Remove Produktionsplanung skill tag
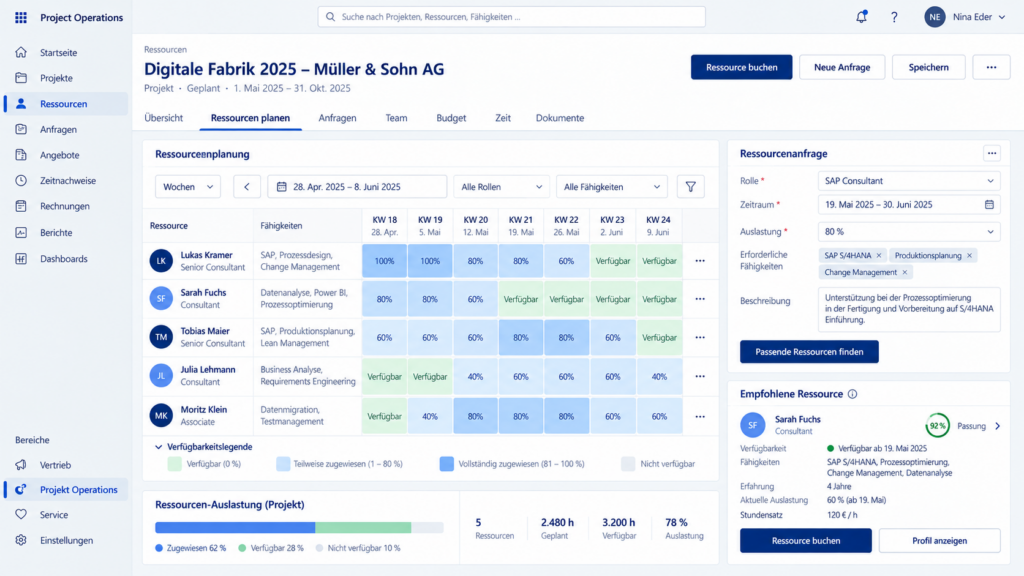This screenshot has height=576, width=1024. pos(969,255)
